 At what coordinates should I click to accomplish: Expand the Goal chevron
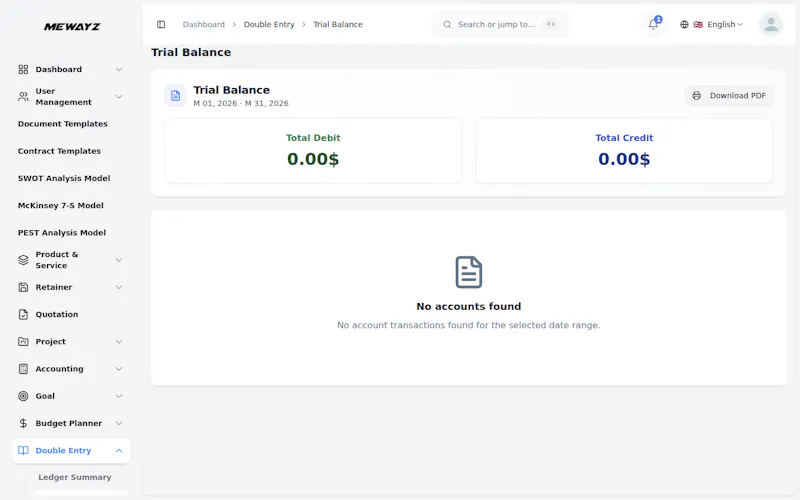tap(119, 396)
